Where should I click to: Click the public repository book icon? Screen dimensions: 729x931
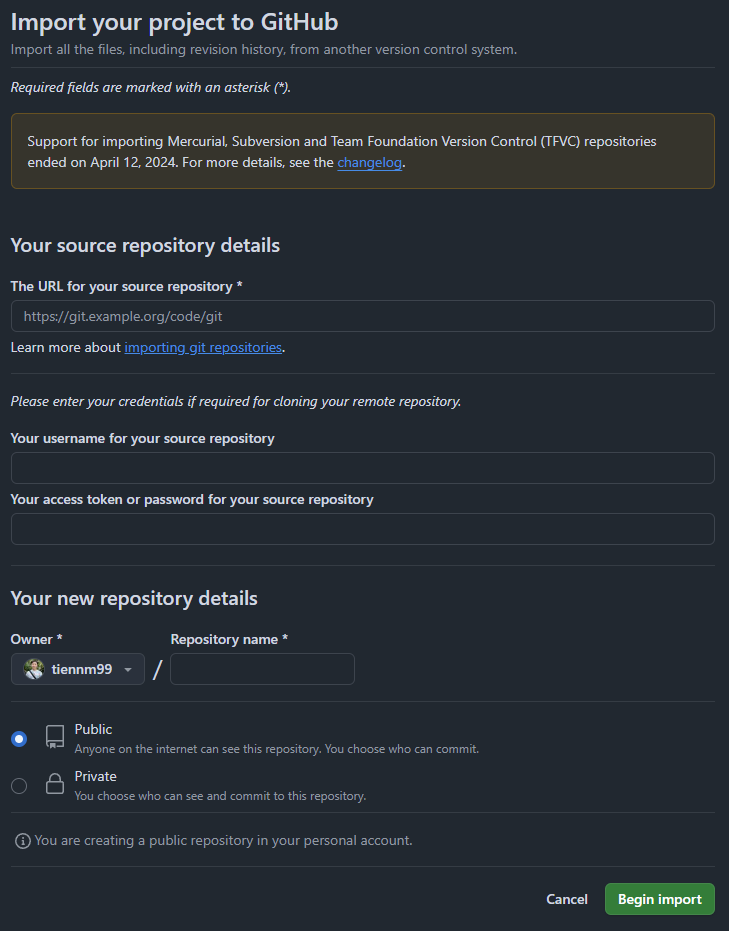(x=55, y=739)
